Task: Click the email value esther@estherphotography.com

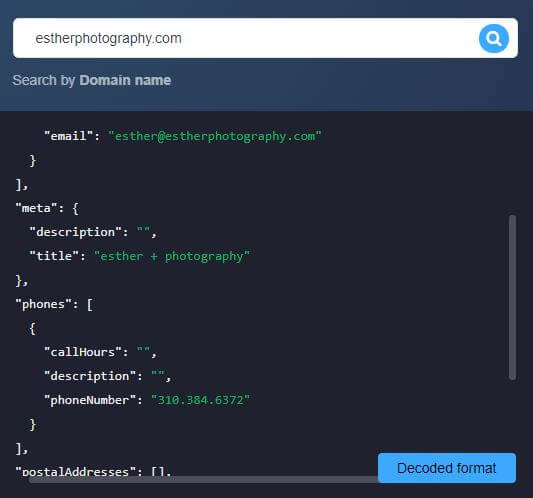Action: 214,136
